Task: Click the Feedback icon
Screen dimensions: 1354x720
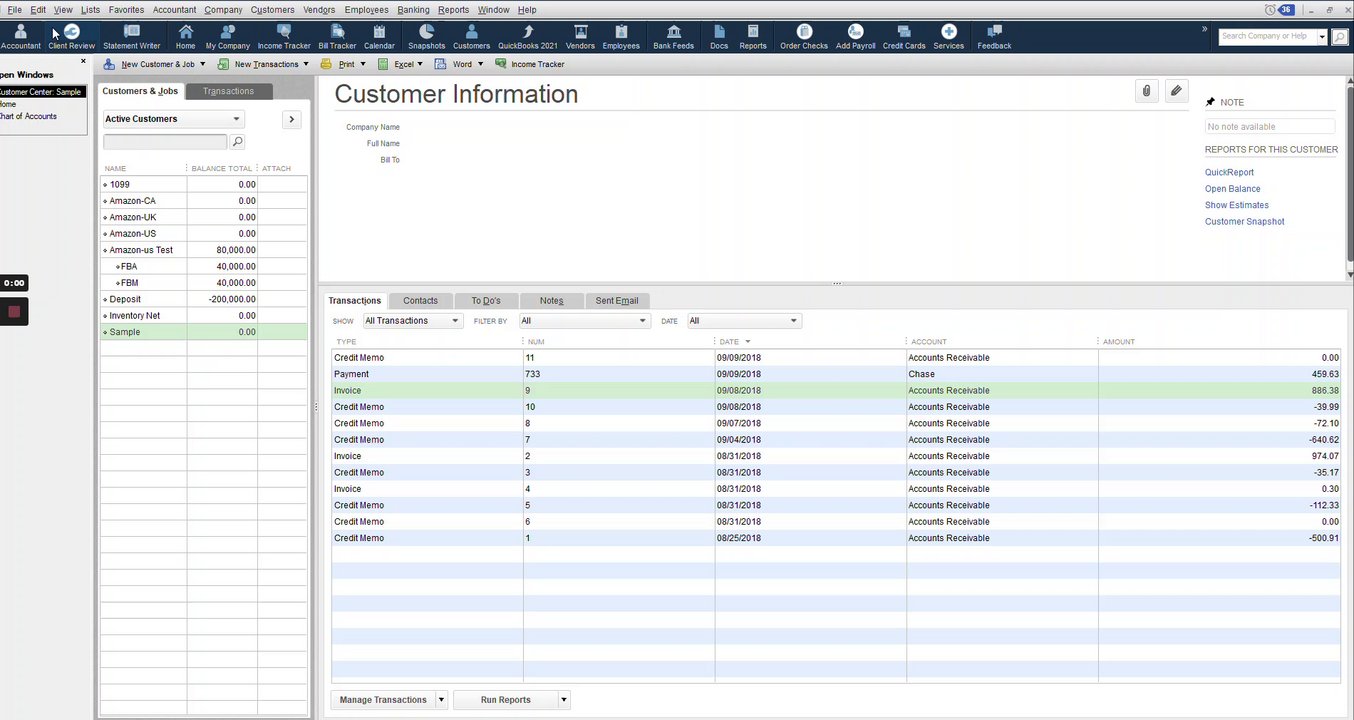Action: [994, 37]
